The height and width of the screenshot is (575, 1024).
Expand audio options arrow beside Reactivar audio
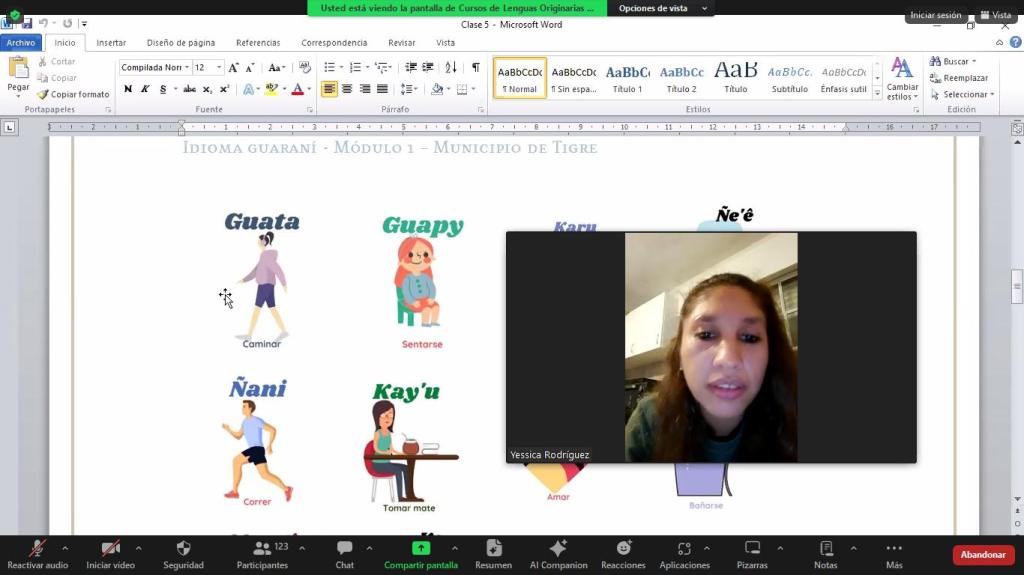tap(65, 548)
